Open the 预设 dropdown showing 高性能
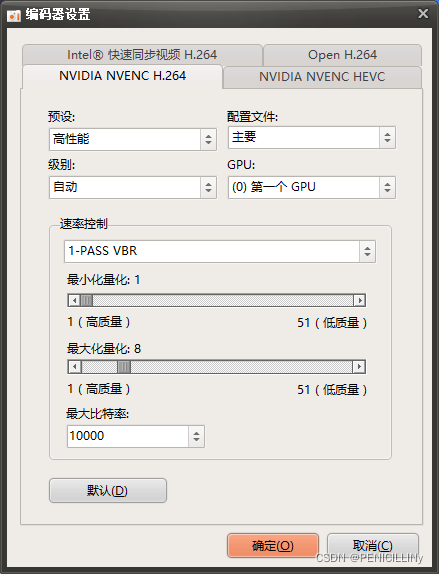This screenshot has width=439, height=574. click(x=133, y=139)
